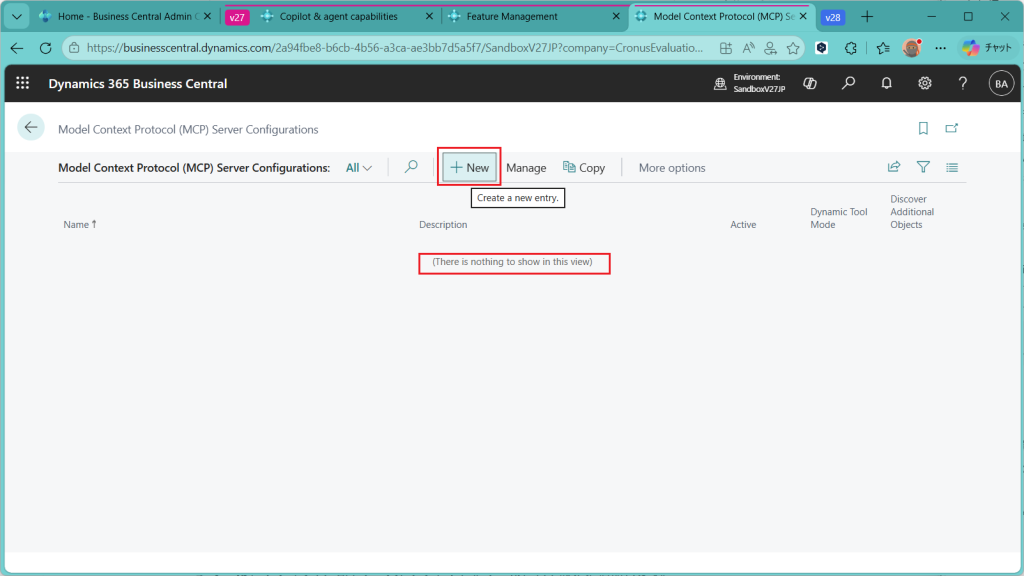The image size is (1024, 576).
Task: Click the Copilot icon in header
Action: pos(810,84)
